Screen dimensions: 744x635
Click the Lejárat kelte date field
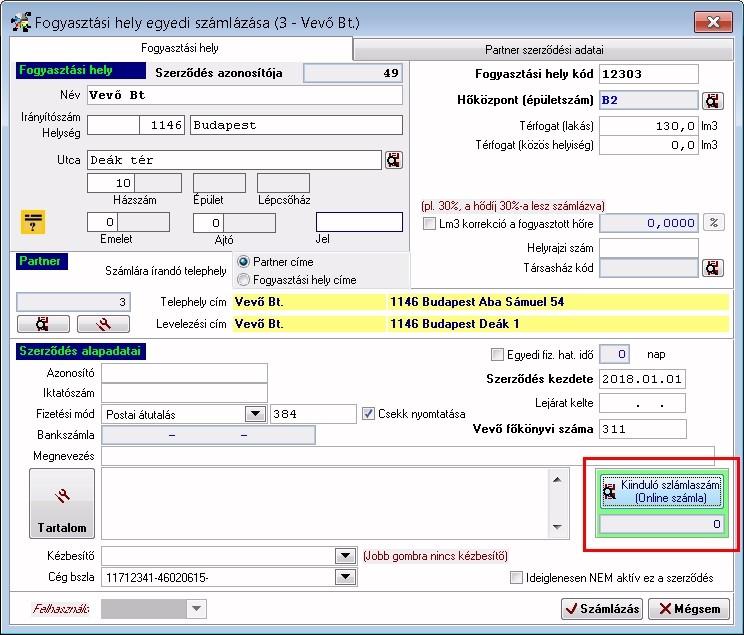pos(642,403)
